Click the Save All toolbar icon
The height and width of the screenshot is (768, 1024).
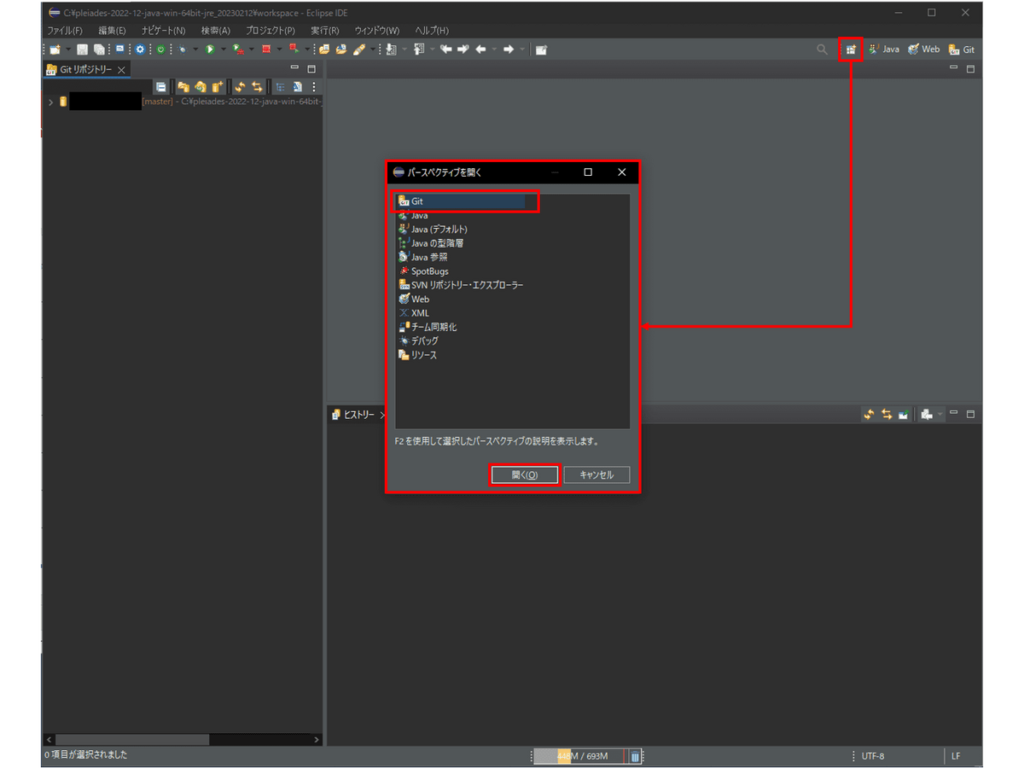[x=99, y=50]
